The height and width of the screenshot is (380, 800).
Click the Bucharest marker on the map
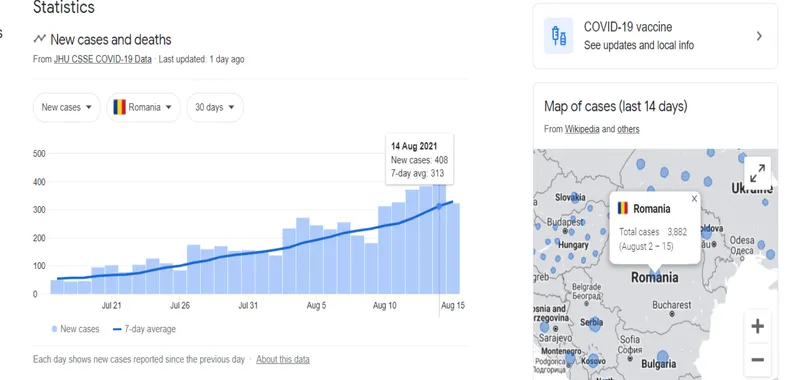[671, 314]
